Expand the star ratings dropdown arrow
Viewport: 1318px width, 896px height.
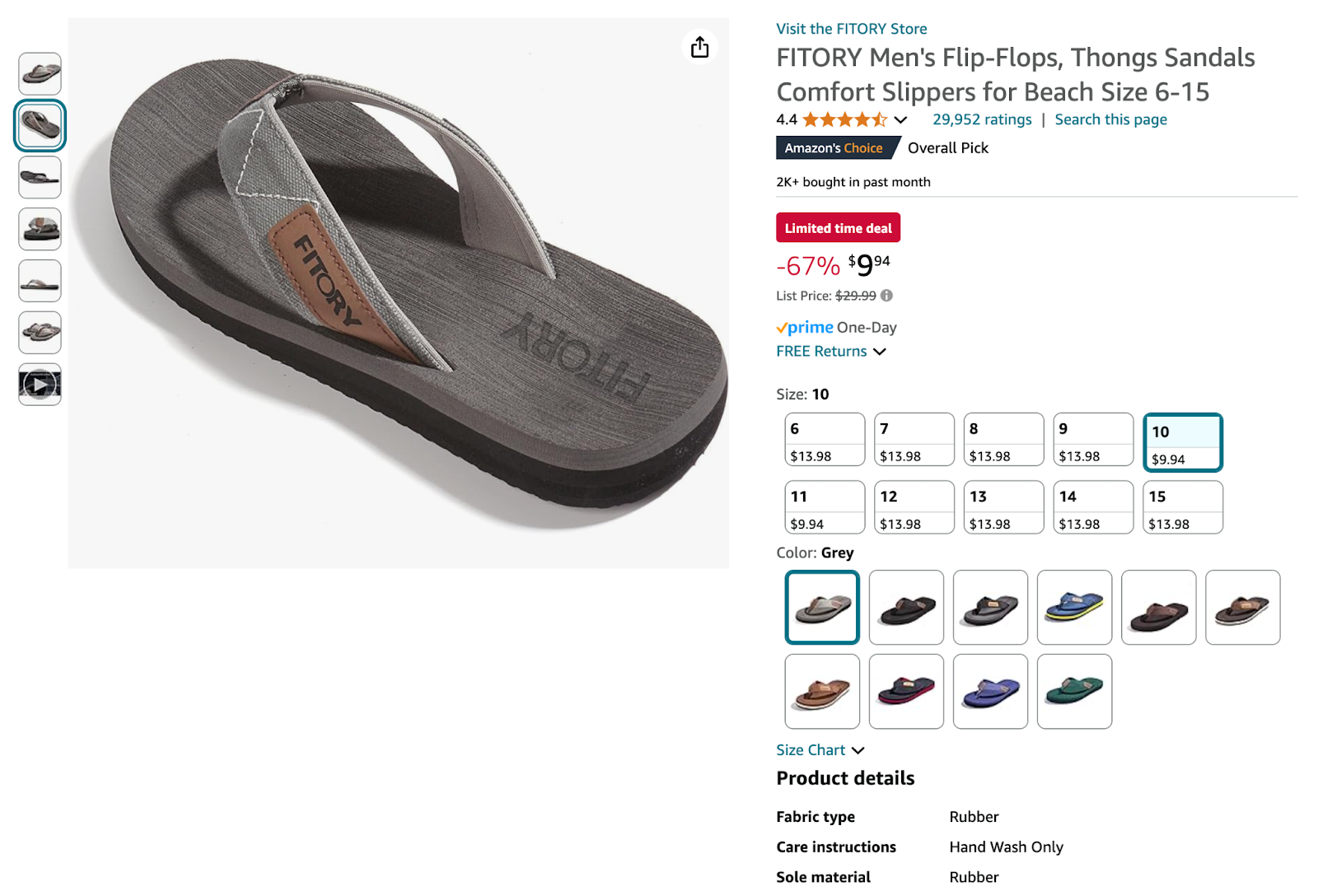click(x=900, y=119)
